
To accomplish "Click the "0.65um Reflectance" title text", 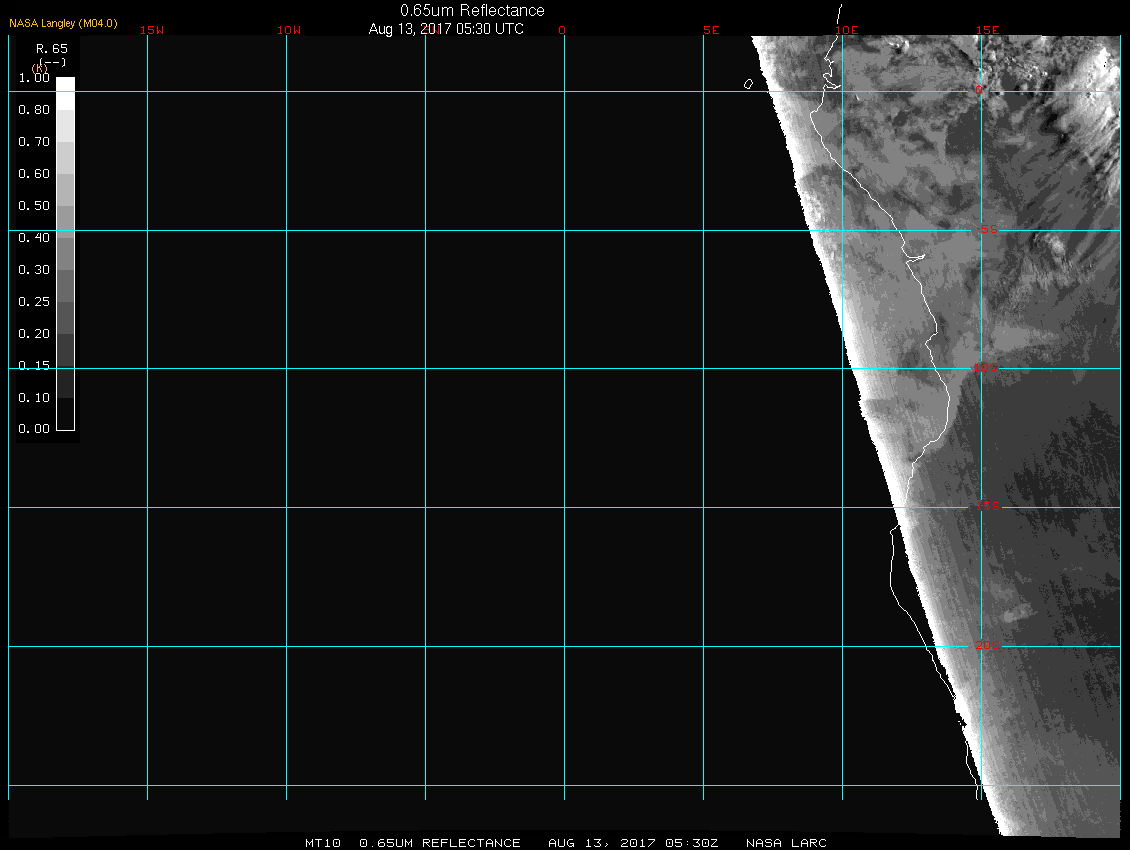I will coord(472,11).
